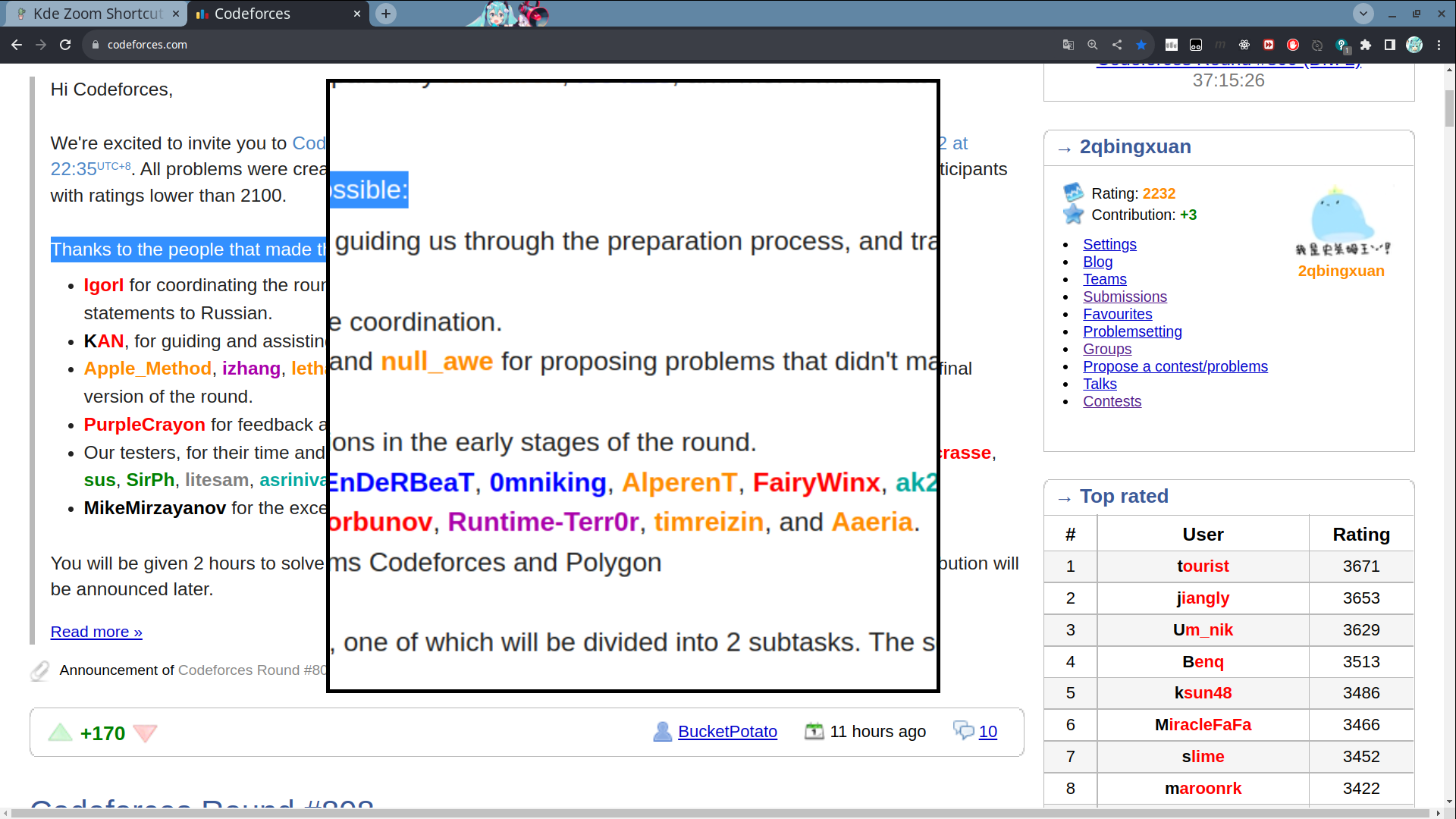Screen dimensions: 1456x819
Task: Click the rating value 2232
Action: click(1159, 193)
